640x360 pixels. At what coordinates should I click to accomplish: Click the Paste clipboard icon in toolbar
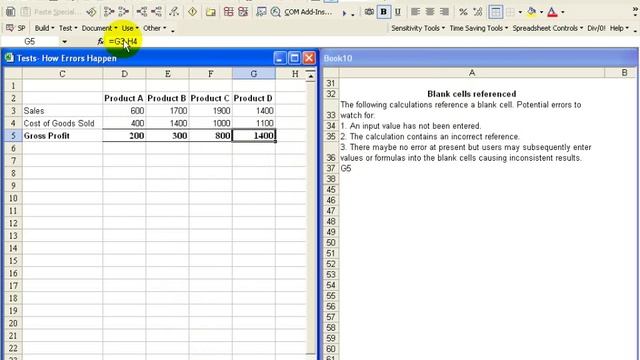11,12
